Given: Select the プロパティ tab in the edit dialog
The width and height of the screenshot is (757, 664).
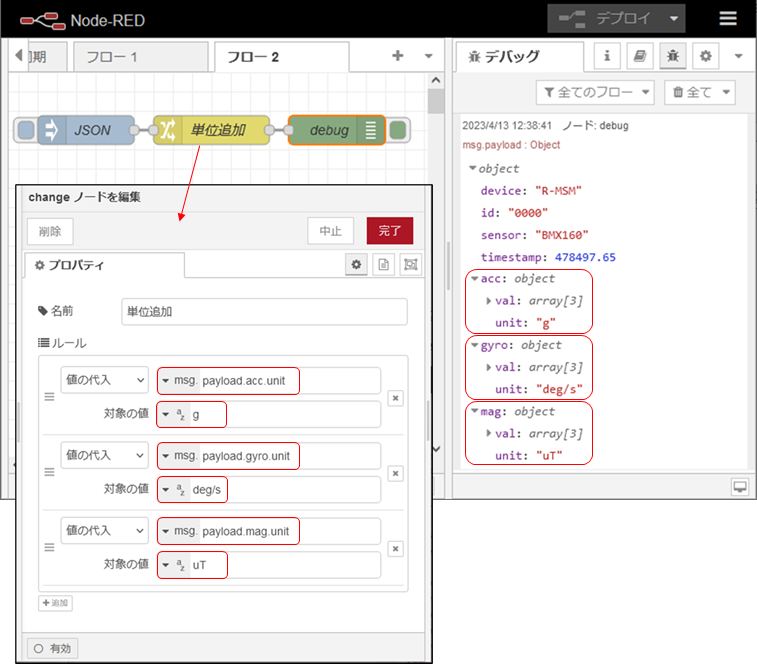Looking at the screenshot, I should [x=105, y=265].
